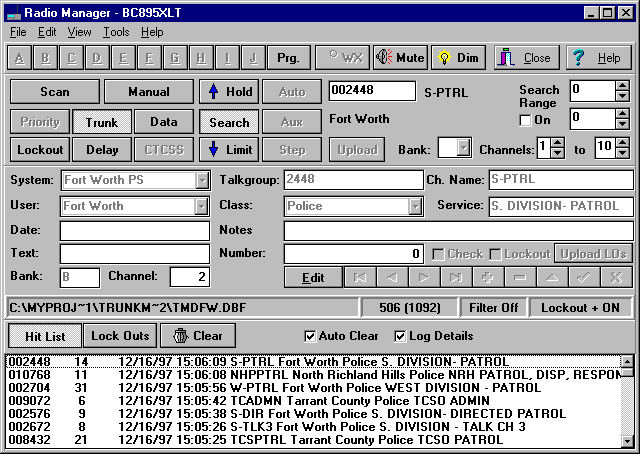The height and width of the screenshot is (454, 640).
Task: Select bank J button
Action: [x=253, y=58]
